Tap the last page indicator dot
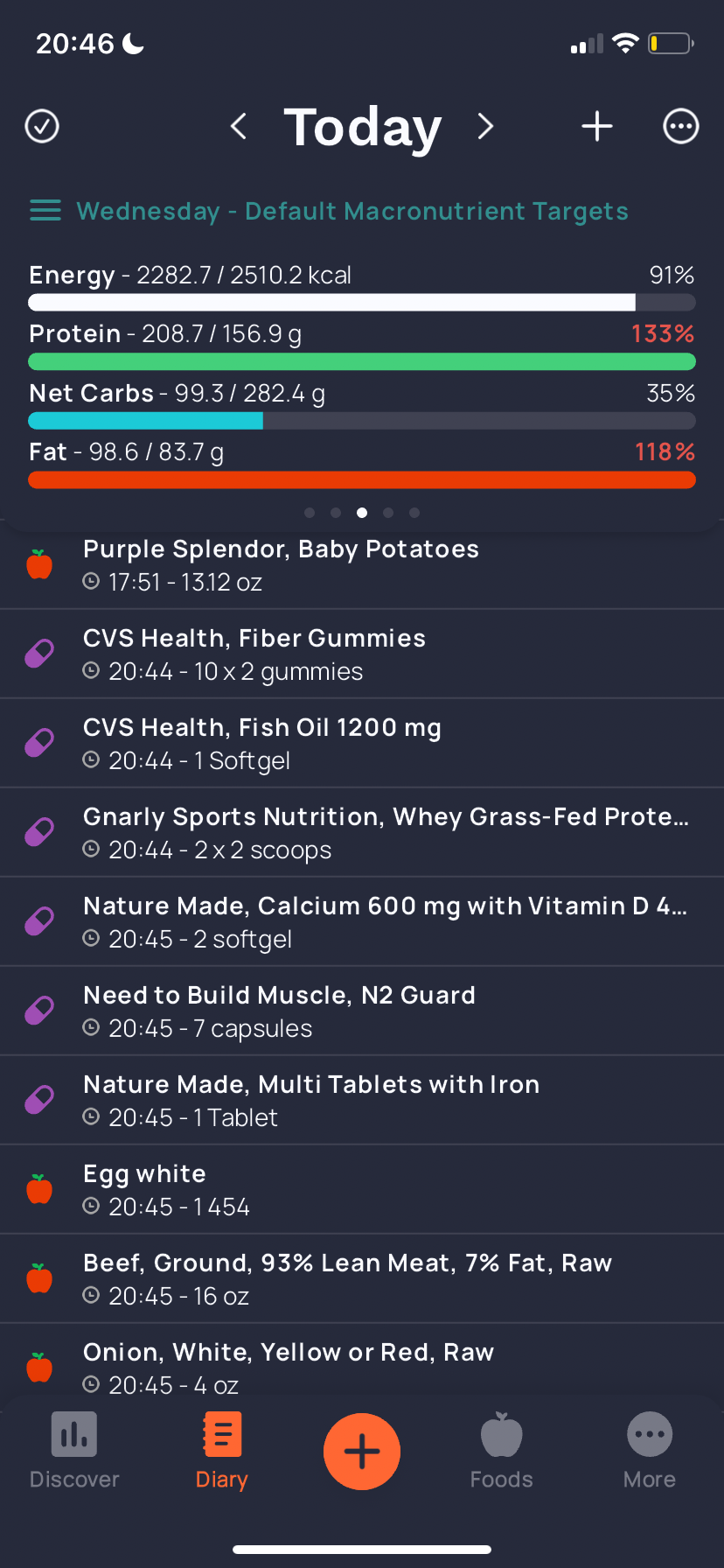This screenshot has width=724, height=1568. 414,513
